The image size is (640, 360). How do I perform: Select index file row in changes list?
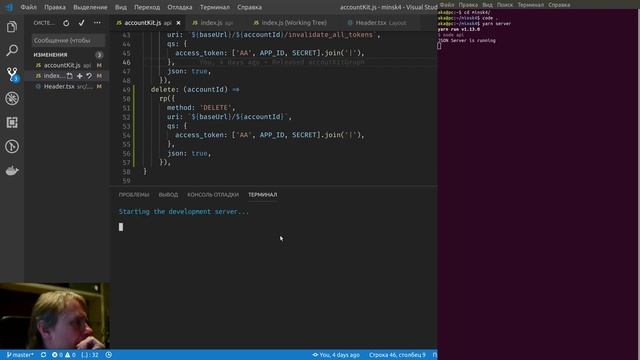[x=67, y=76]
